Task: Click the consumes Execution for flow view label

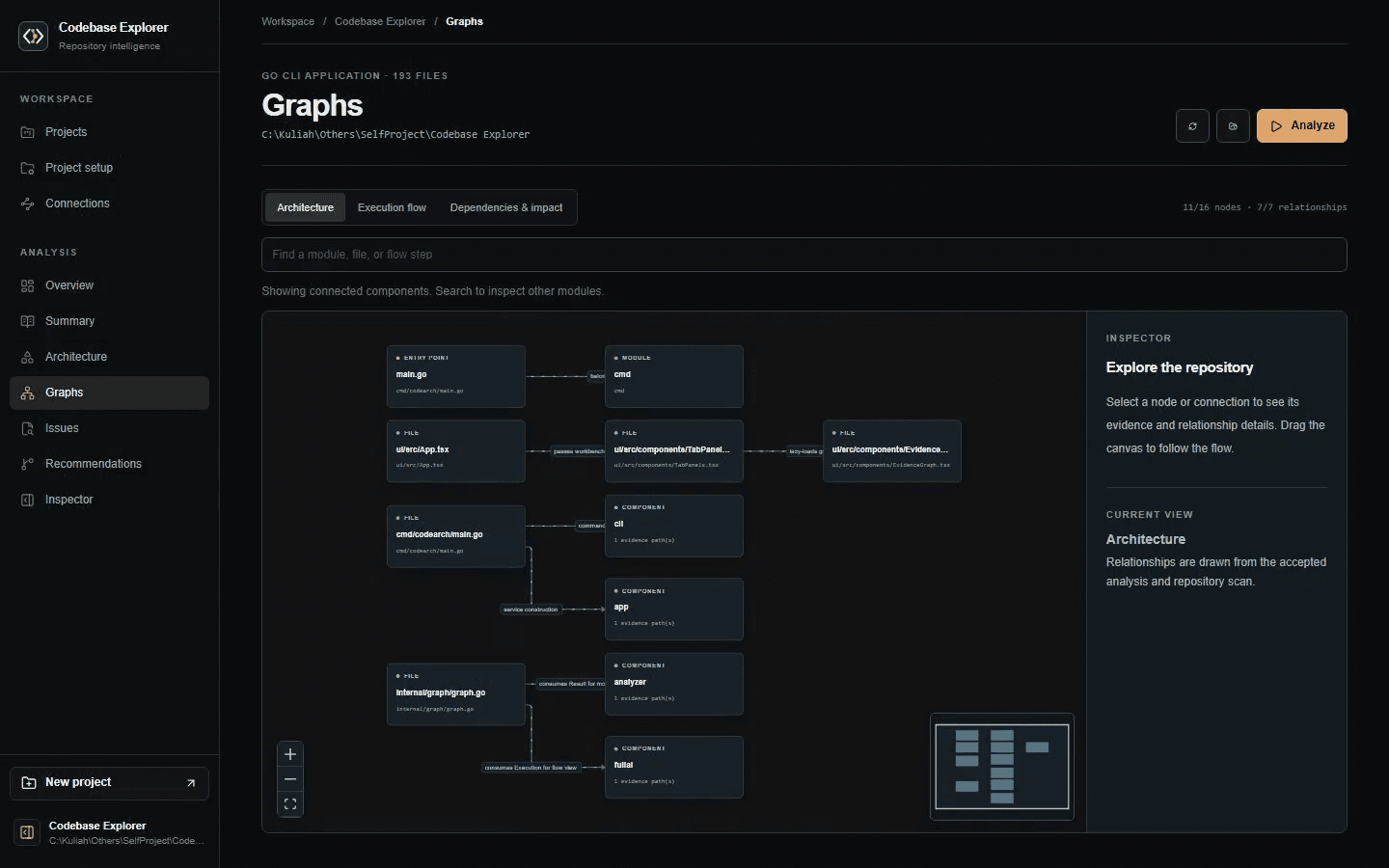Action: (531, 768)
